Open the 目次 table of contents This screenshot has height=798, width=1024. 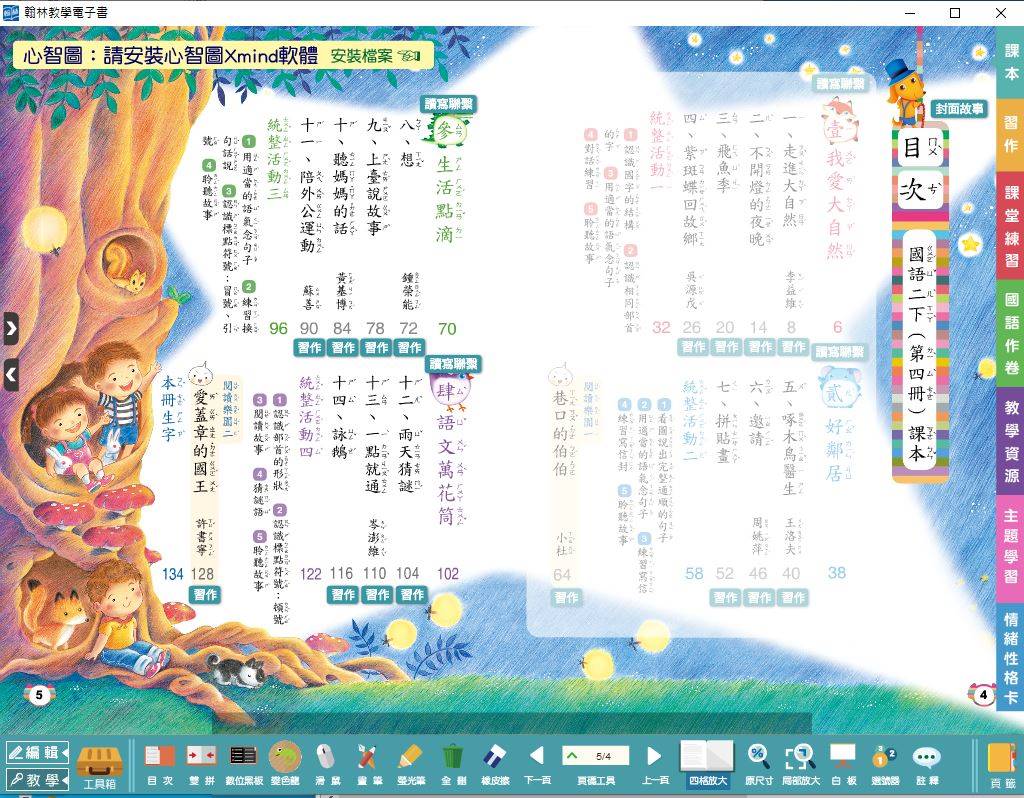pos(160,765)
